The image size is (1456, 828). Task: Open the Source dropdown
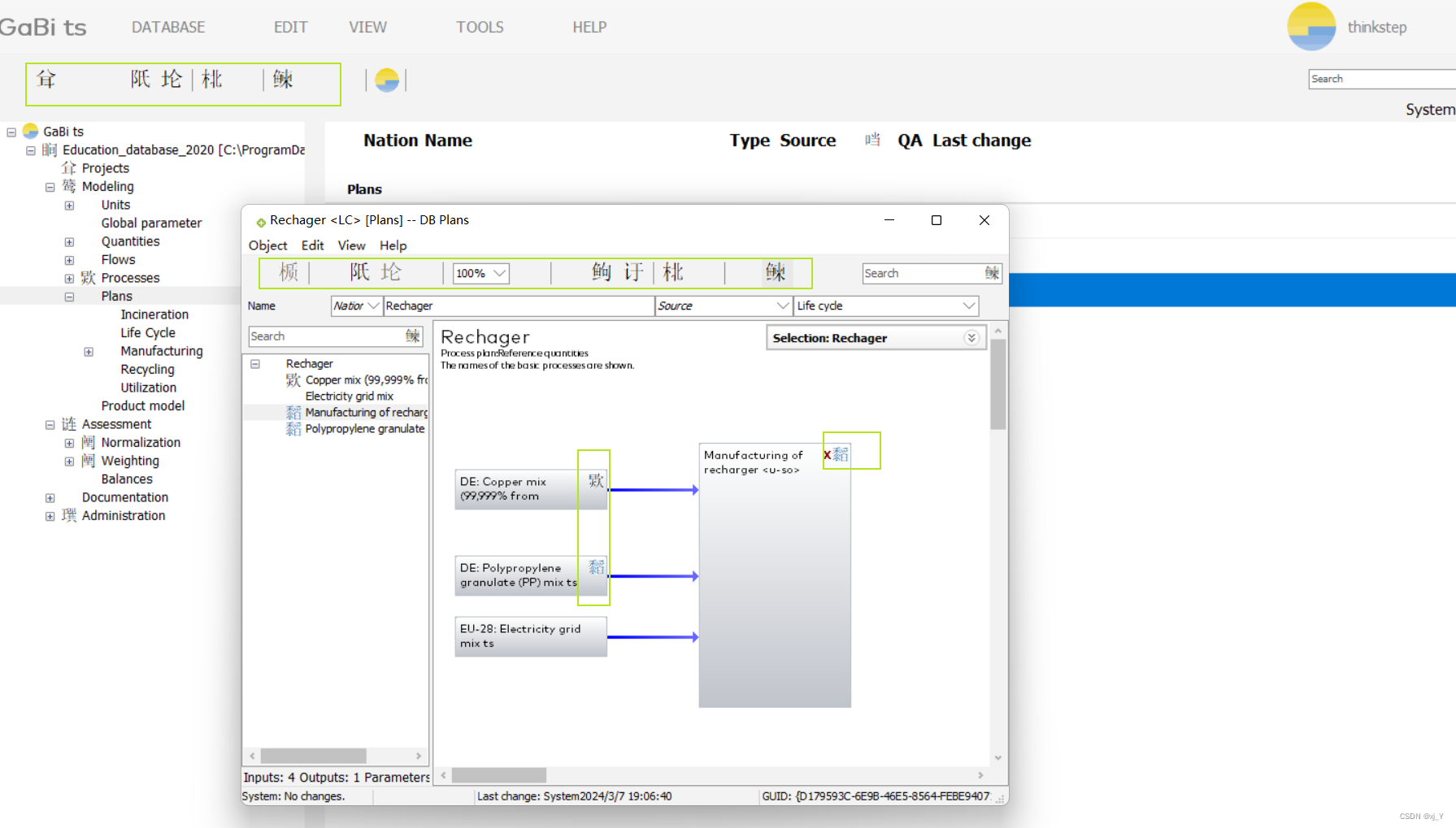pyautogui.click(x=783, y=306)
